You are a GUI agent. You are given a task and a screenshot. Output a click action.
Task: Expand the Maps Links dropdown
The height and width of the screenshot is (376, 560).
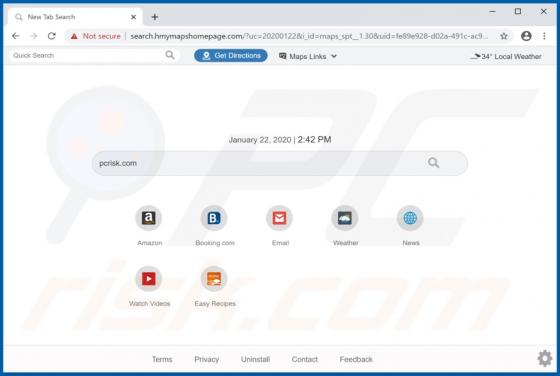tap(308, 56)
